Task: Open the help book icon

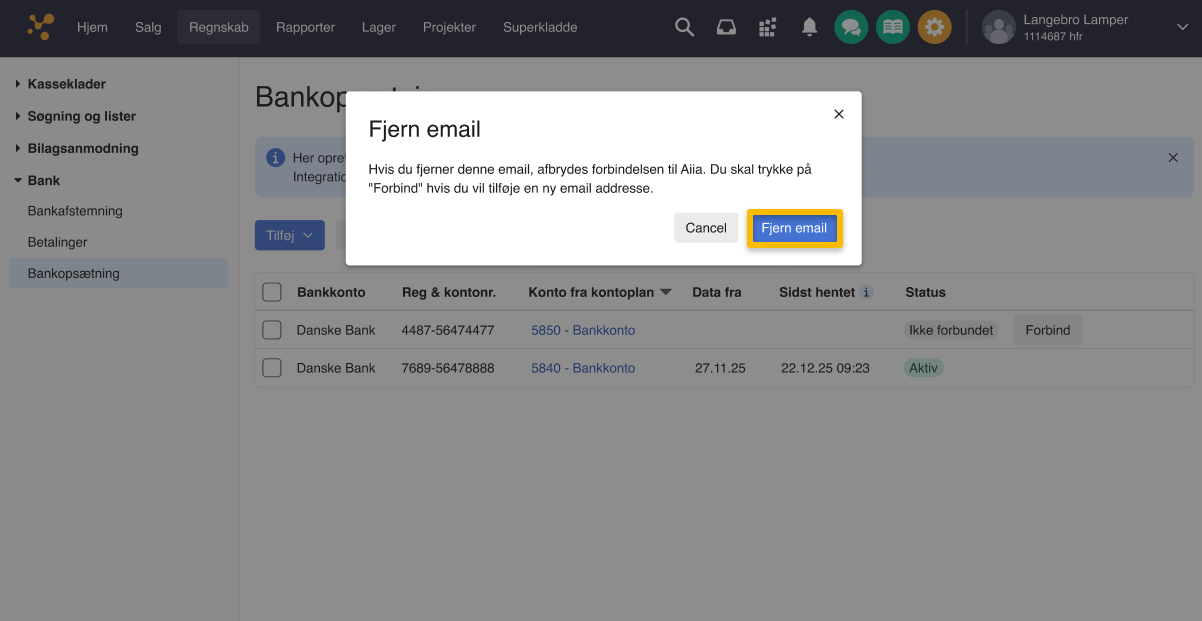Action: click(x=893, y=27)
